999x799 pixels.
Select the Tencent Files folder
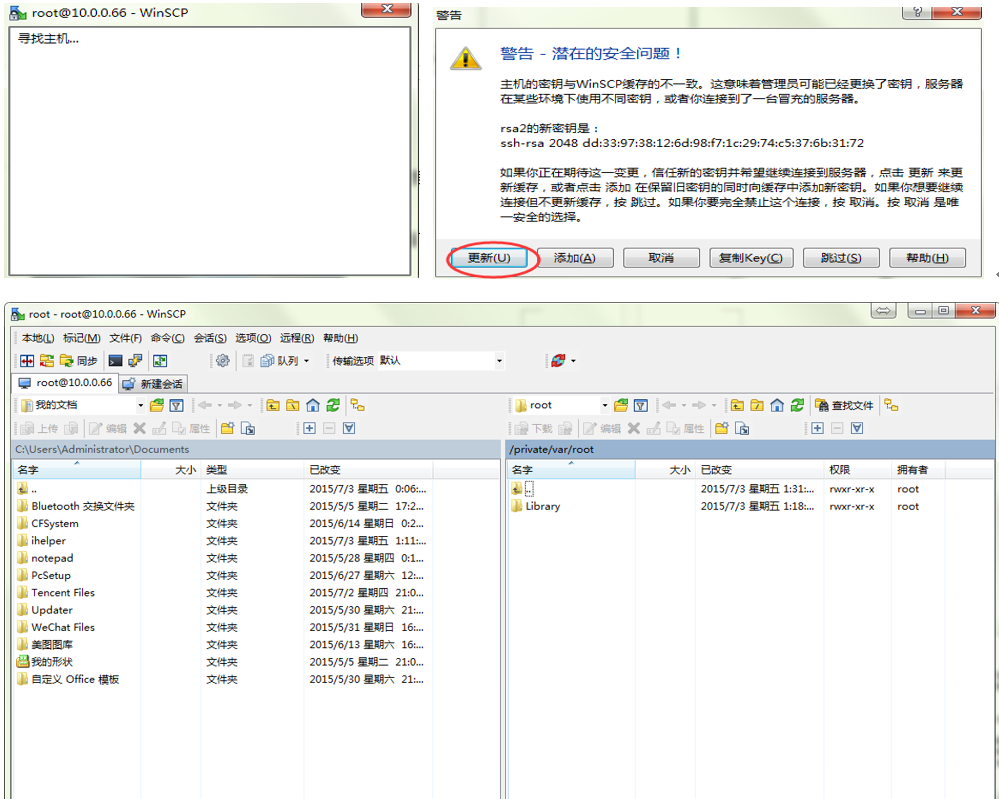[56, 593]
